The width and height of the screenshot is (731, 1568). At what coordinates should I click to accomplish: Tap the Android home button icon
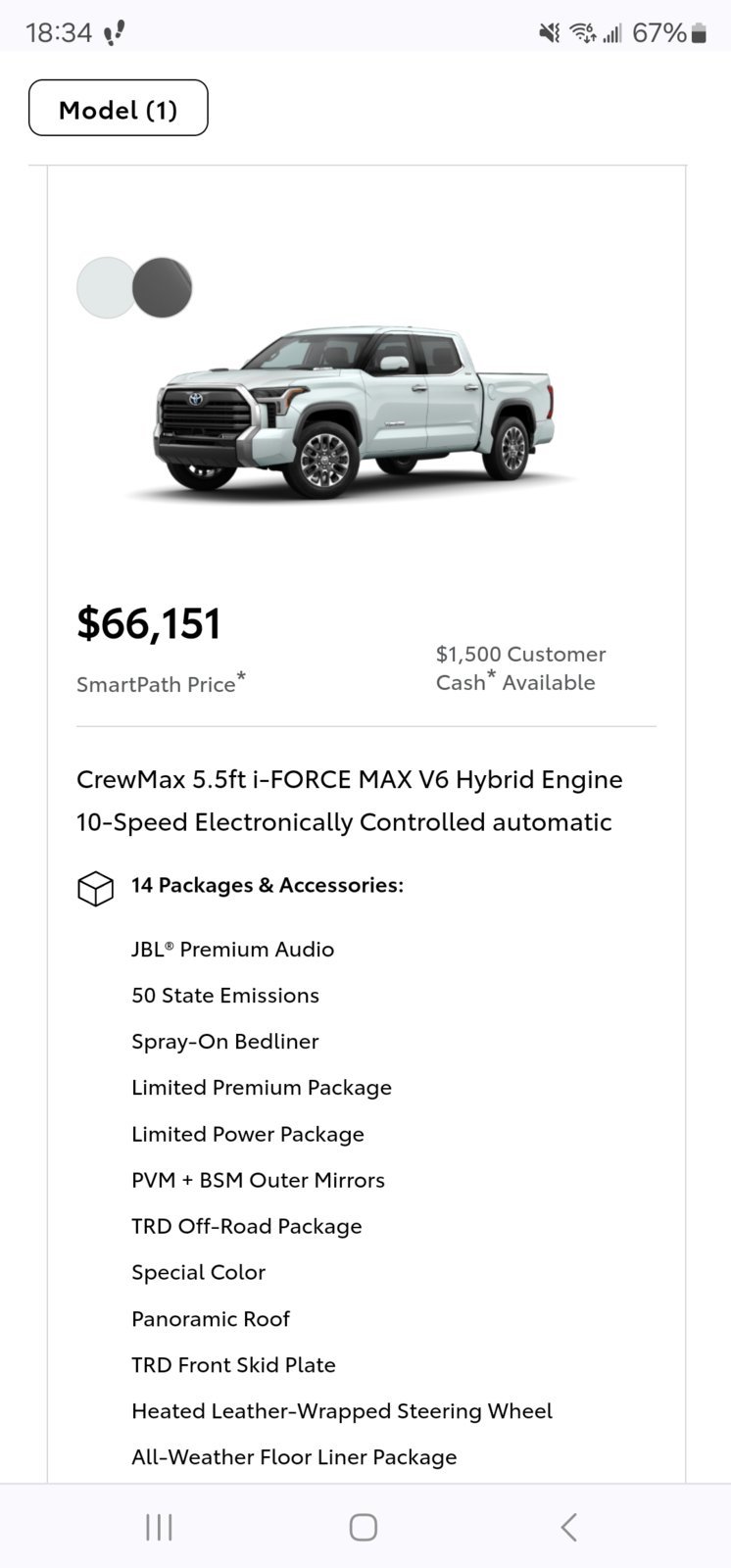point(364,1527)
